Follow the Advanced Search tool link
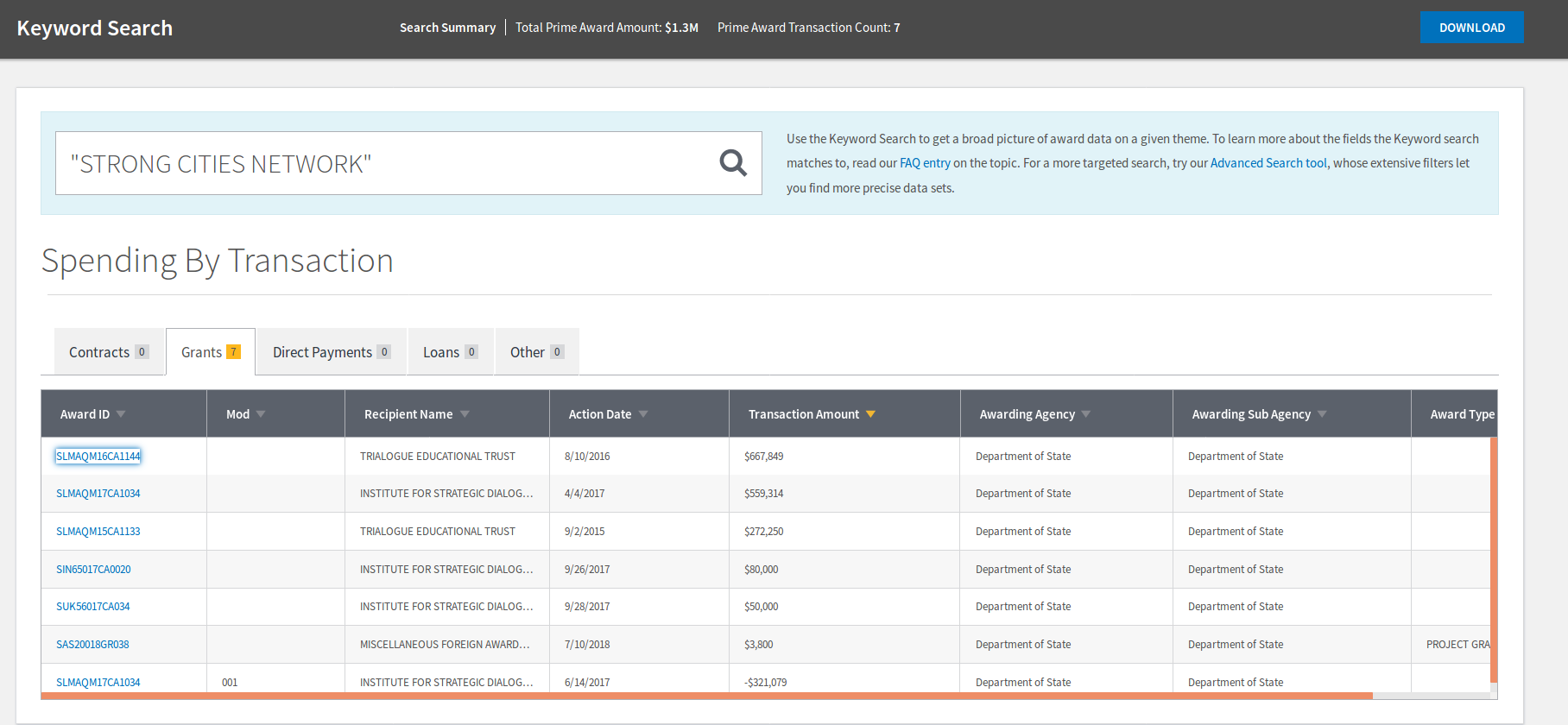The height and width of the screenshot is (725, 1568). 1268,163
